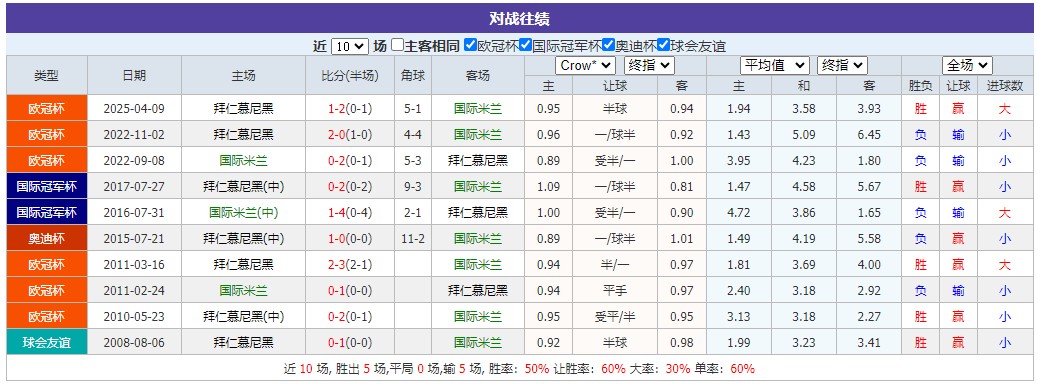Open the 終指 dropdown beside Crow*
The width and height of the screenshot is (1037, 384).
tap(649, 65)
